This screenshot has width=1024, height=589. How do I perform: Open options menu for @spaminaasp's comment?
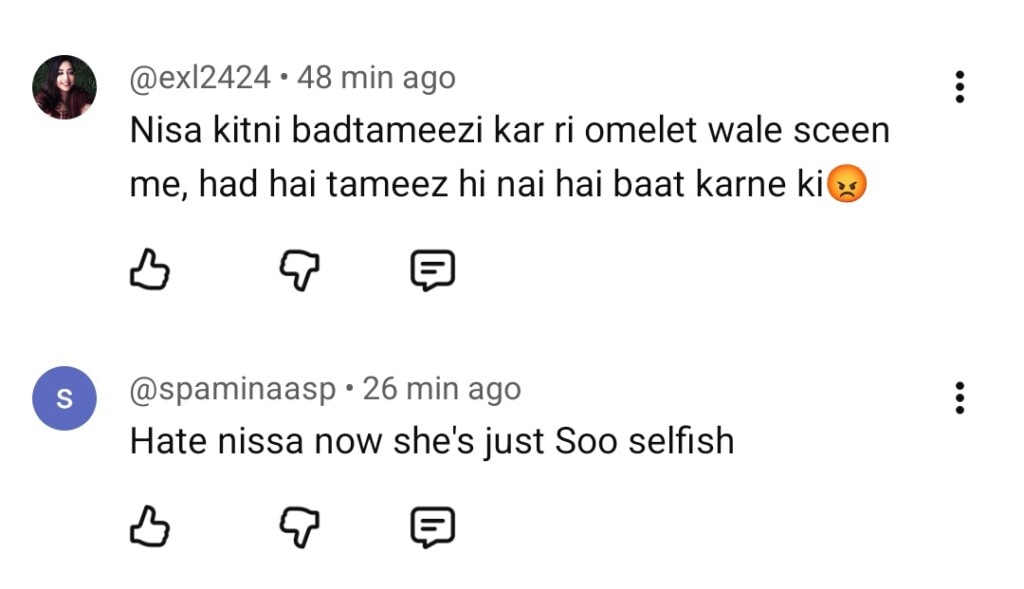coord(959,398)
